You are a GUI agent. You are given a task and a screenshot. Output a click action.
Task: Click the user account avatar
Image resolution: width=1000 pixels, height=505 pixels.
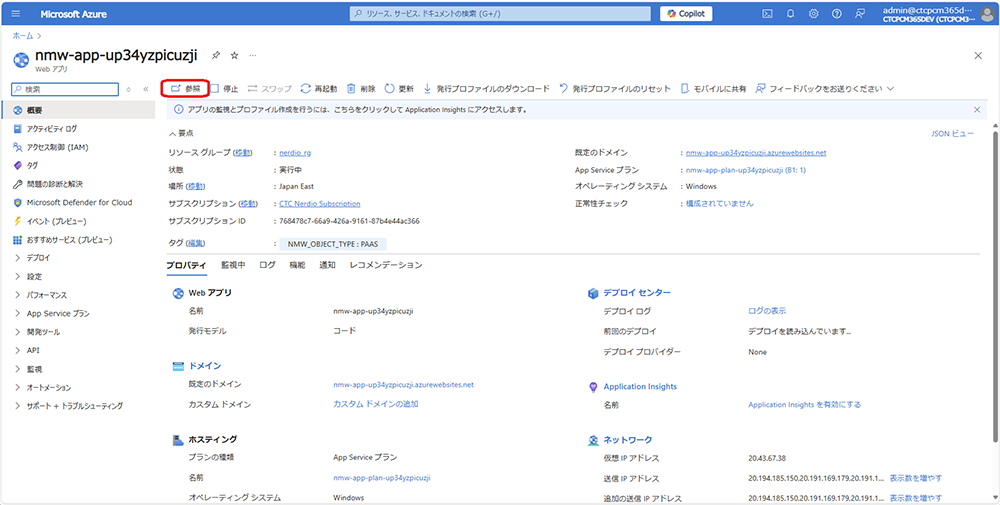point(987,13)
